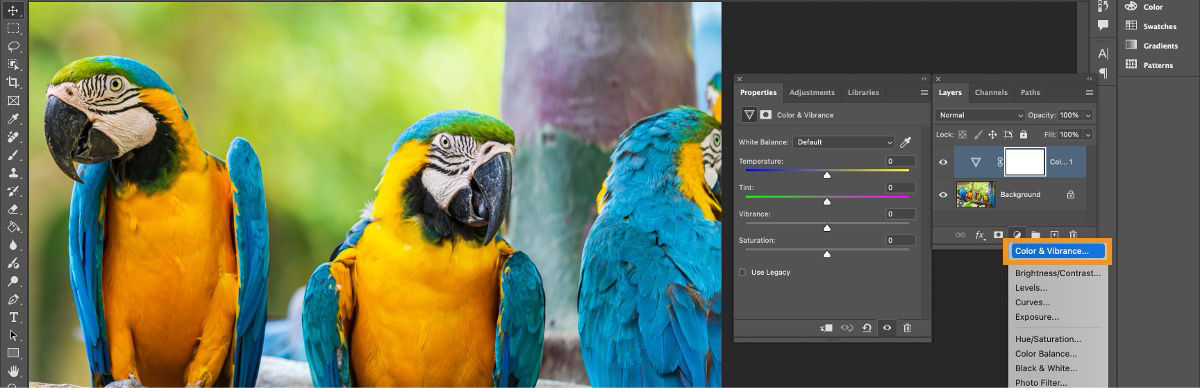1200x388 pixels.
Task: Switch to the Adjustments tab
Action: click(811, 92)
